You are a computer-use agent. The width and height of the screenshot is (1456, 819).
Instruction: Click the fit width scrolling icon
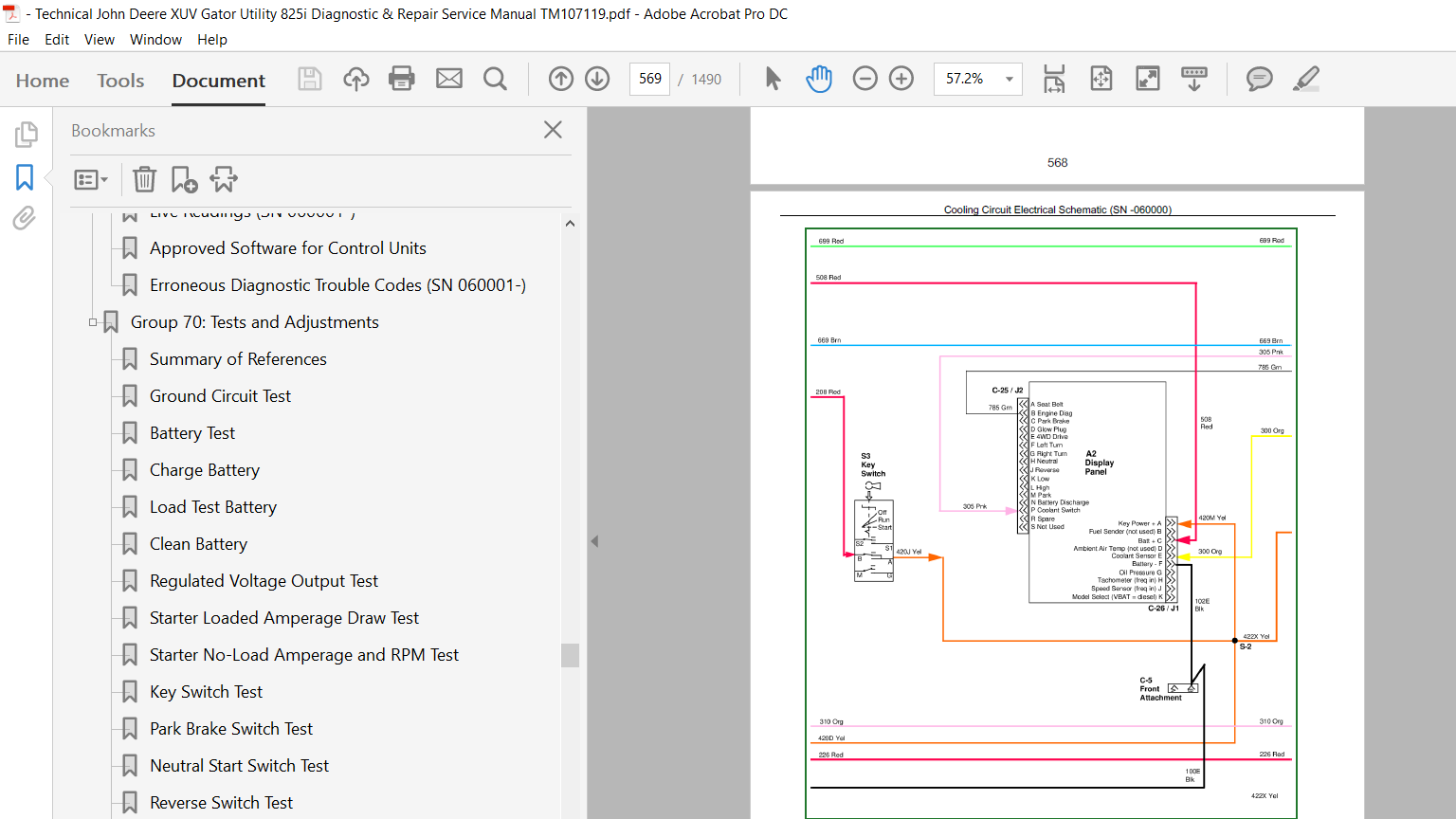coord(1054,79)
